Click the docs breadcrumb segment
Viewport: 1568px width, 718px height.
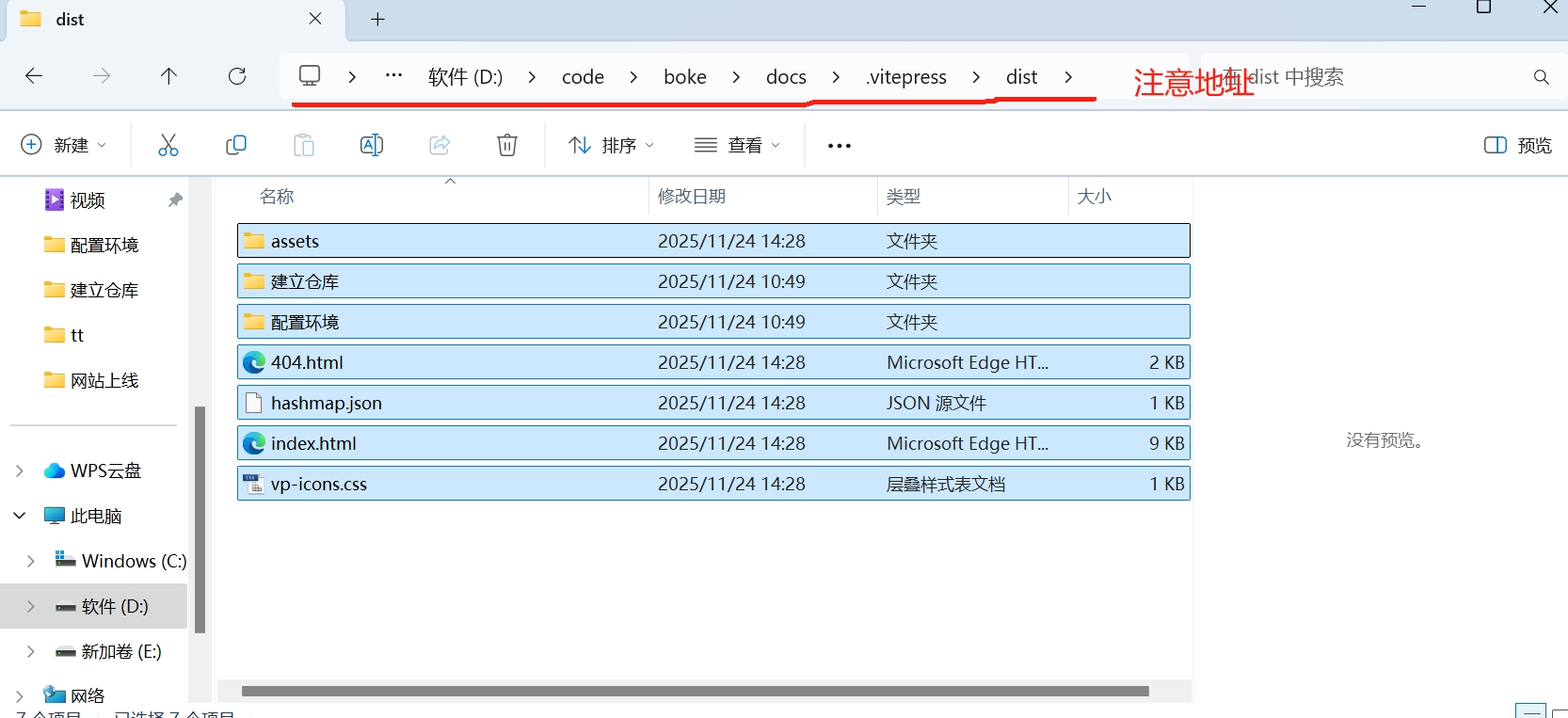[x=786, y=77]
